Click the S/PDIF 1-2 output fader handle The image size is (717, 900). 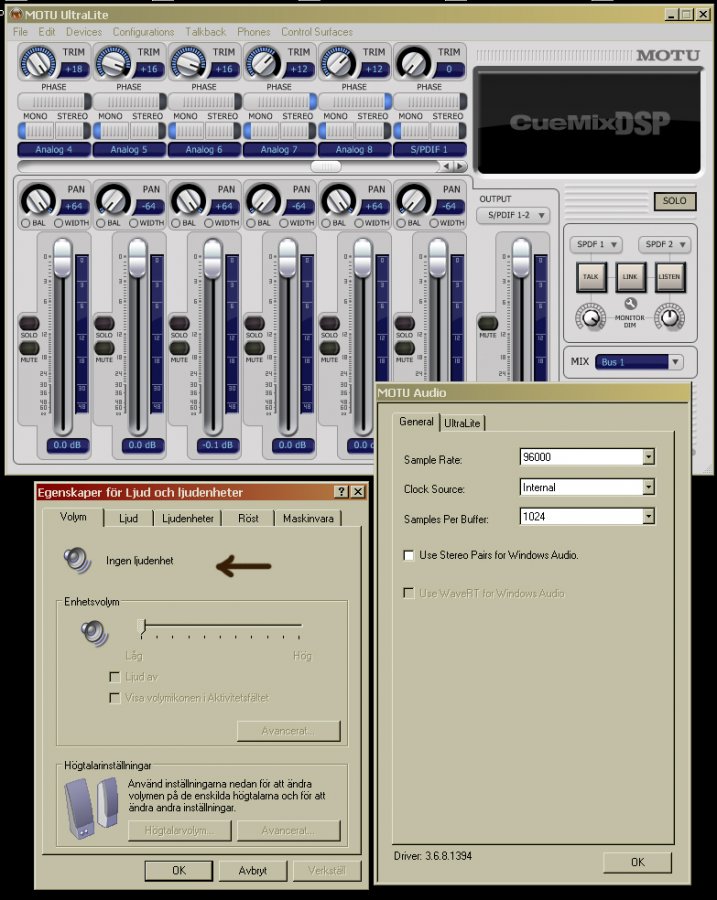pos(521,258)
